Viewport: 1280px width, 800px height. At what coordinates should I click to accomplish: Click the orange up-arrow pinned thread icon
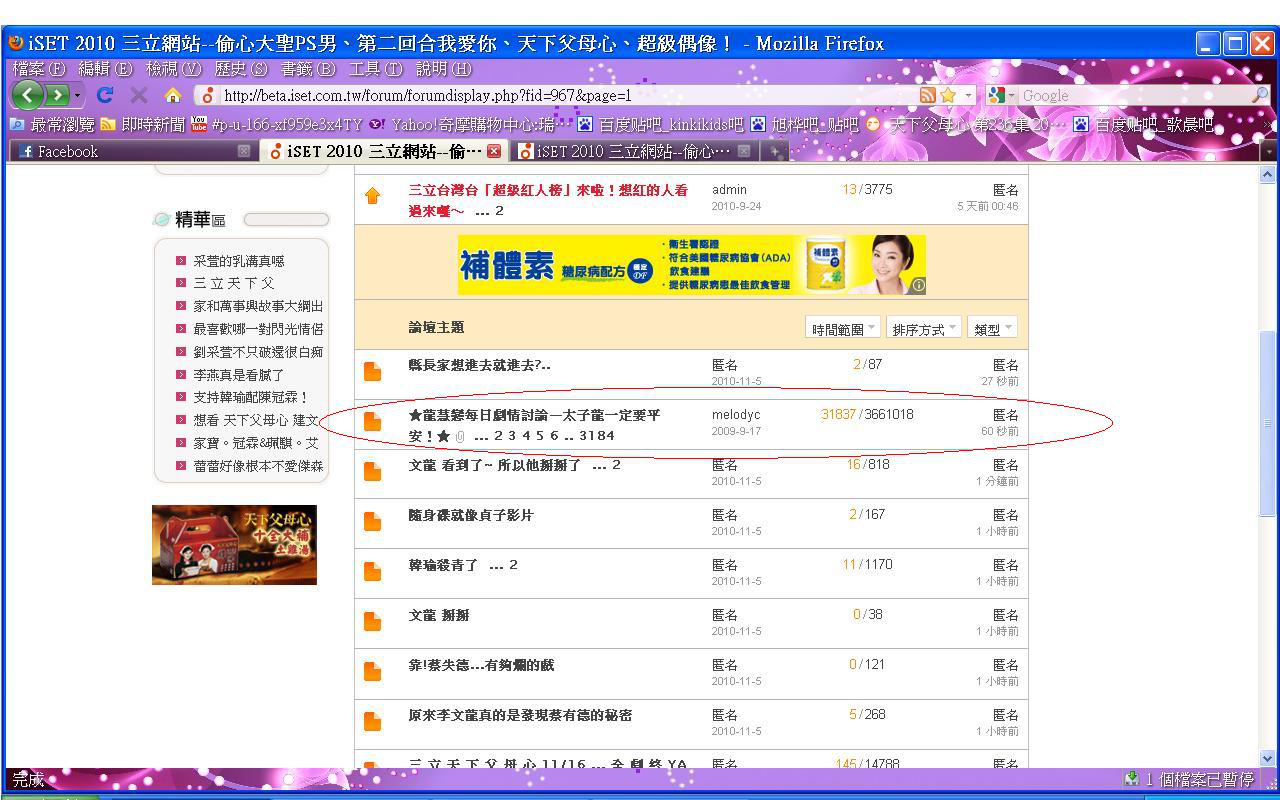[x=373, y=196]
